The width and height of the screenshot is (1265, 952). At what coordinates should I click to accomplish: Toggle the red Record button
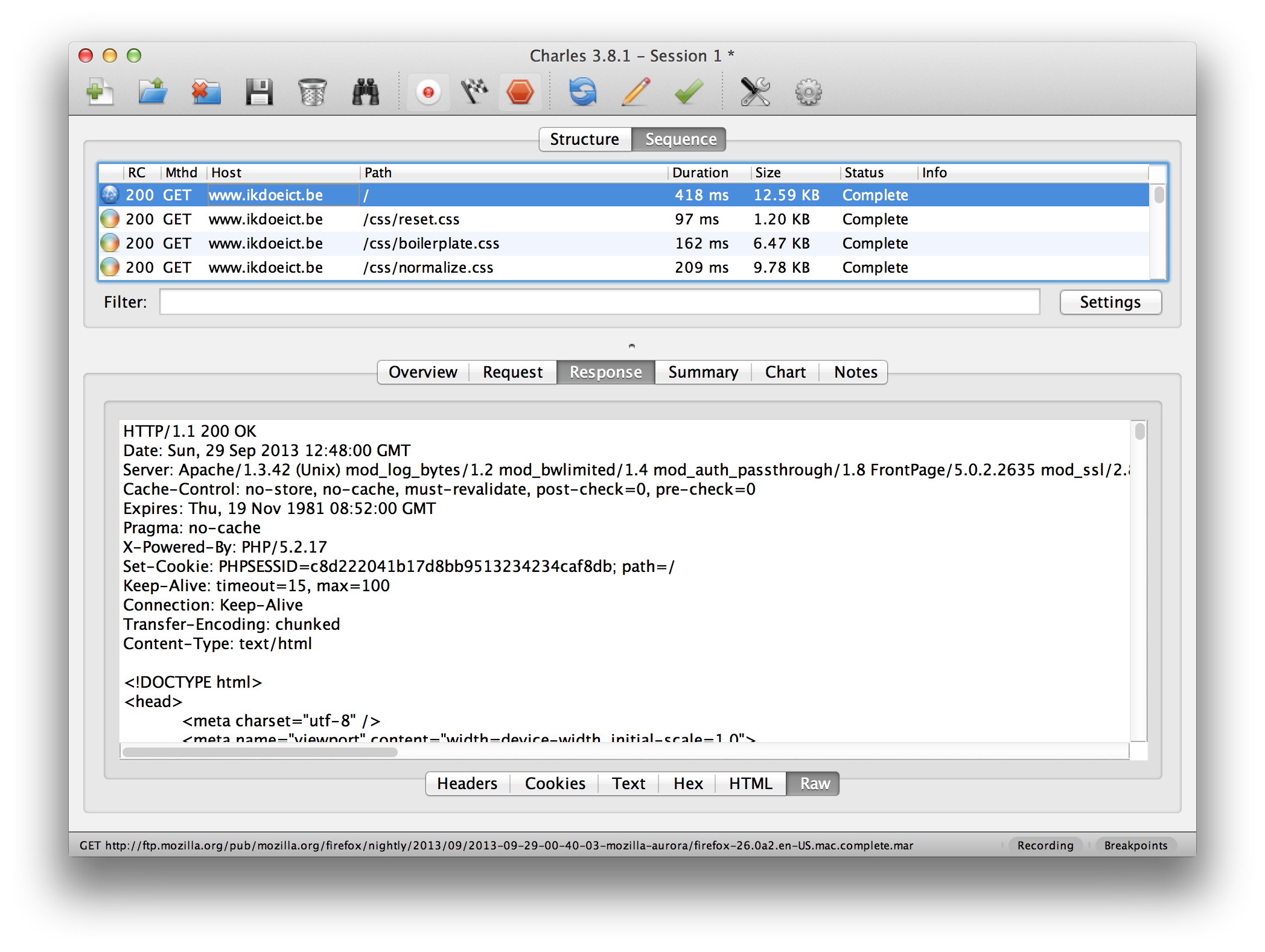click(x=428, y=92)
